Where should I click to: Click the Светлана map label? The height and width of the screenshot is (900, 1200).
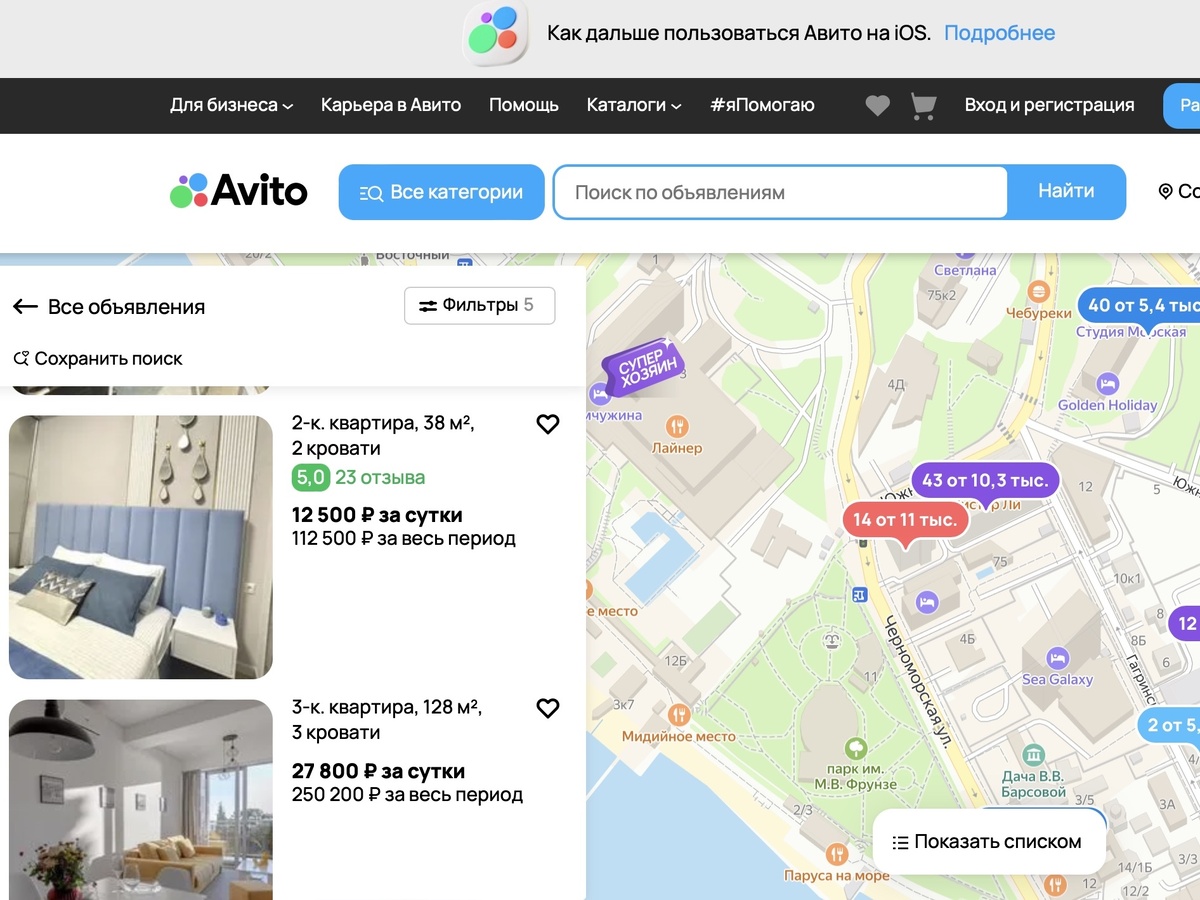965,270
